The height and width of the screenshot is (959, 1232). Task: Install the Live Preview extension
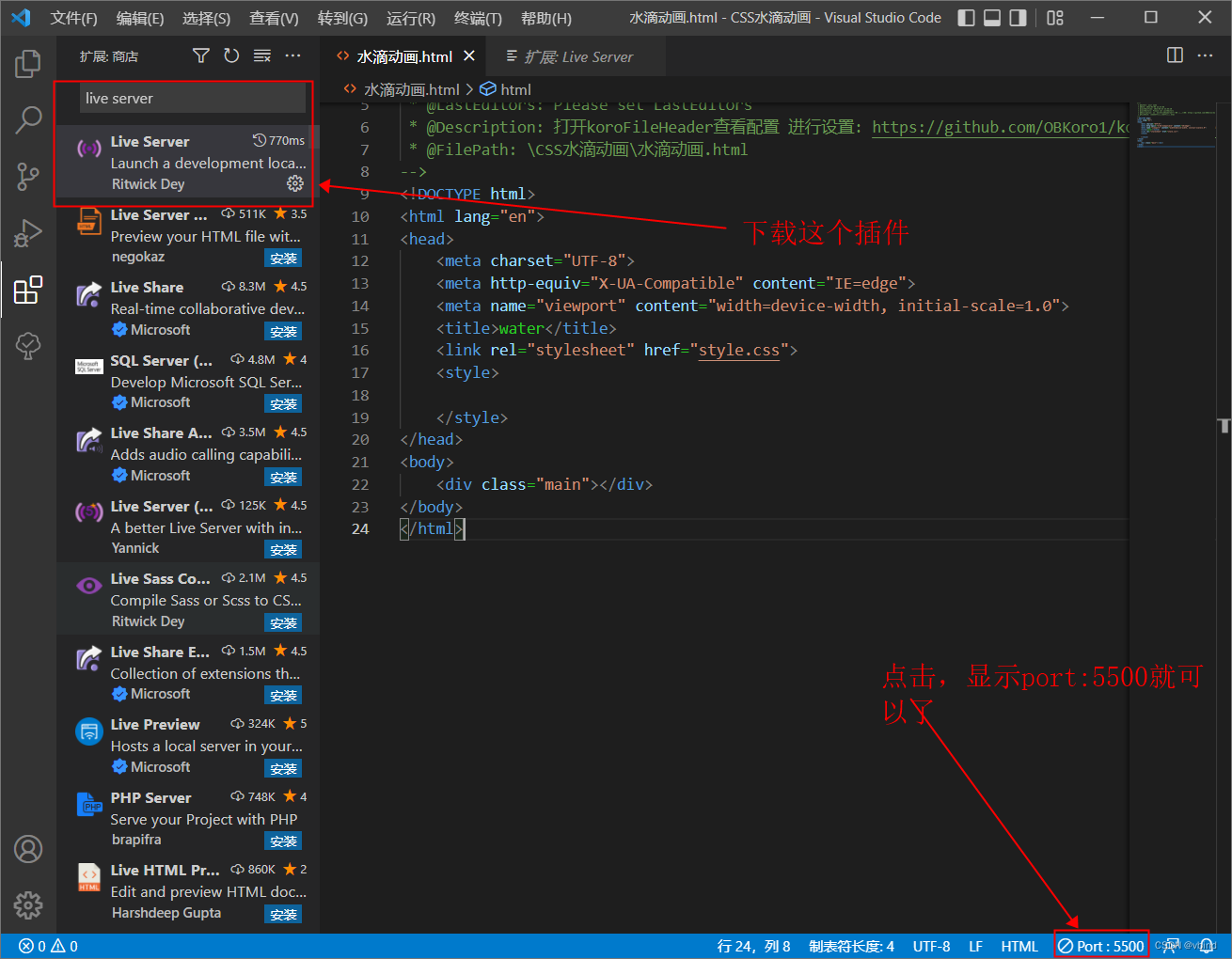click(283, 768)
